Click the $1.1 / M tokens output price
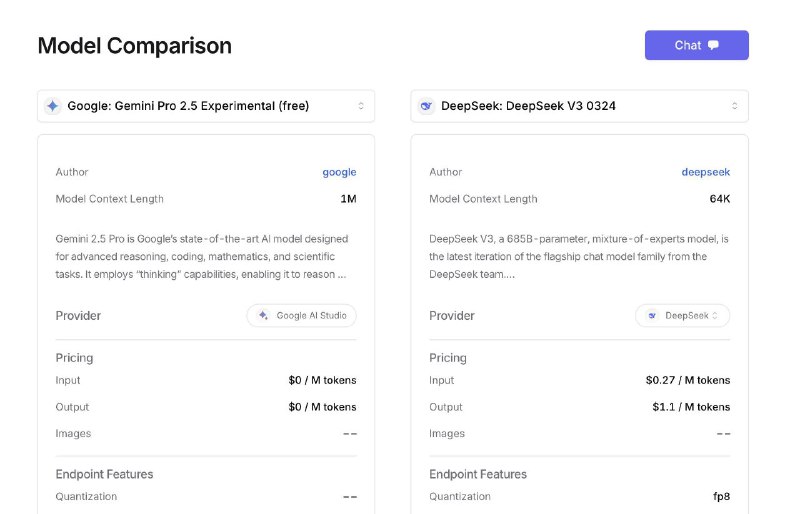 (x=691, y=407)
